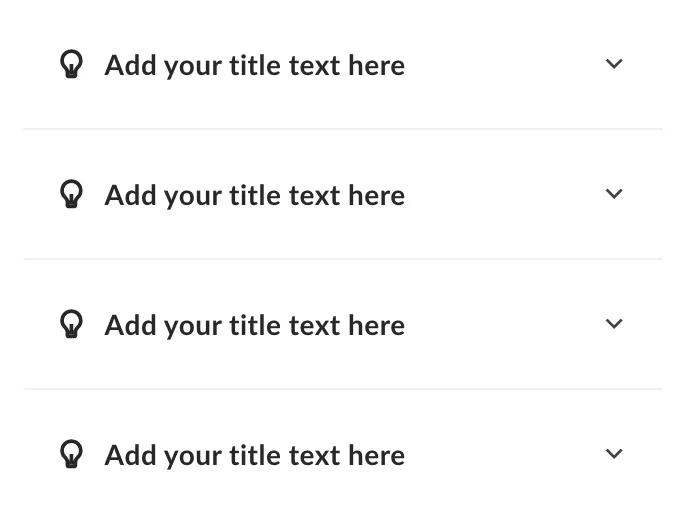Open the fourth accordion item via its chevron arrow
This screenshot has width=690, height=516.
tap(614, 454)
